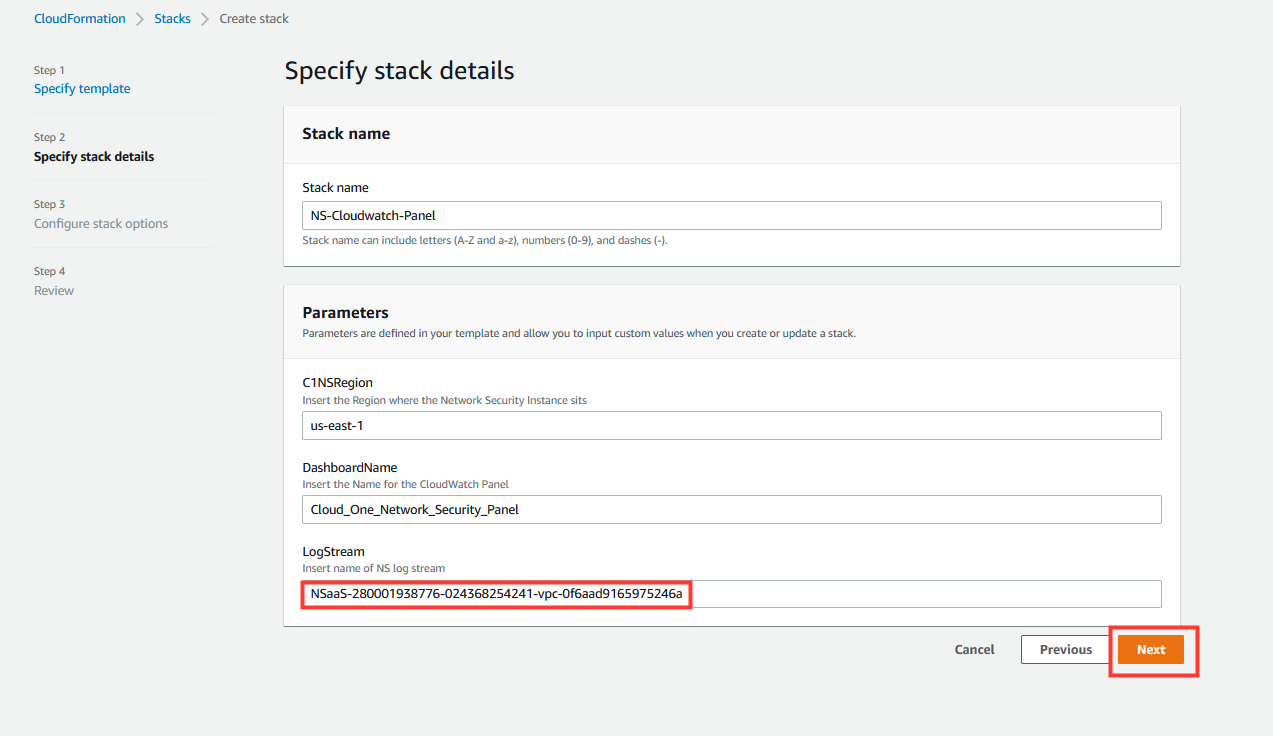Click the C1NSRegion input field
The height and width of the screenshot is (736, 1273).
[x=732, y=425]
